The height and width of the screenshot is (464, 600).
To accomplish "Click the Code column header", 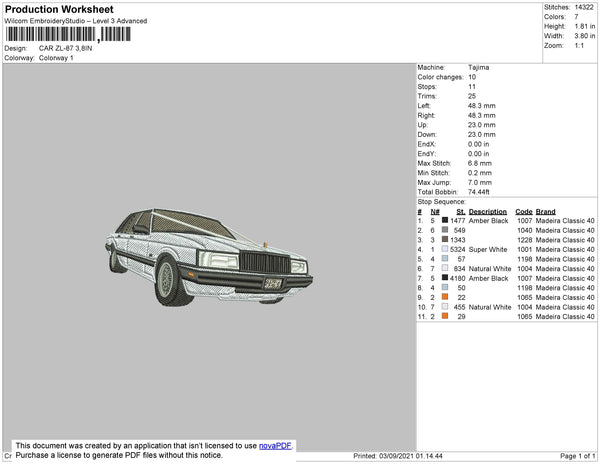I will [523, 211].
